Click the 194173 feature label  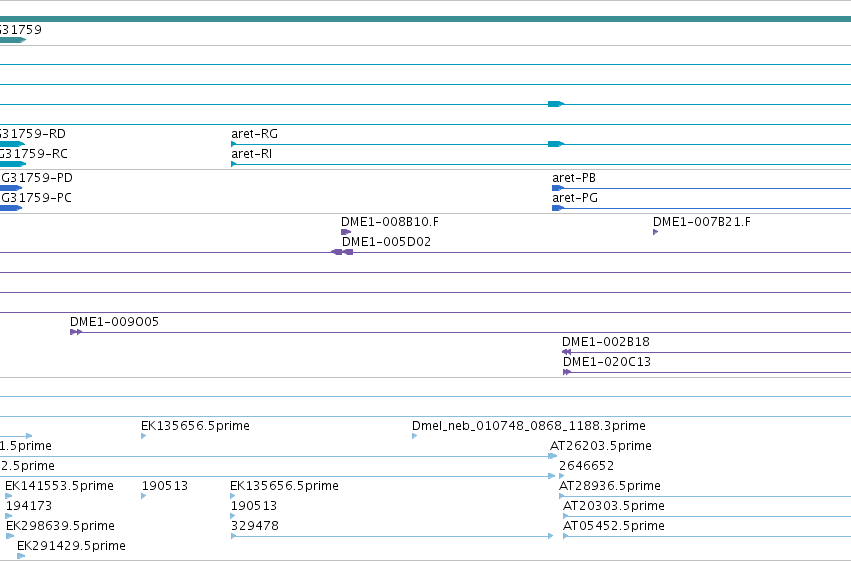click(x=29, y=506)
